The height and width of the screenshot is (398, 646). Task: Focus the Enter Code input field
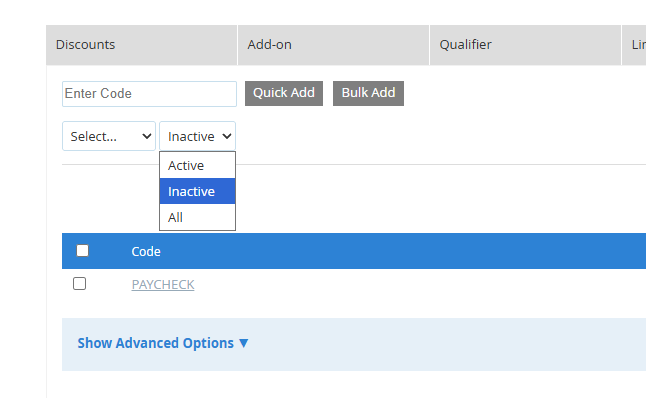pos(150,94)
